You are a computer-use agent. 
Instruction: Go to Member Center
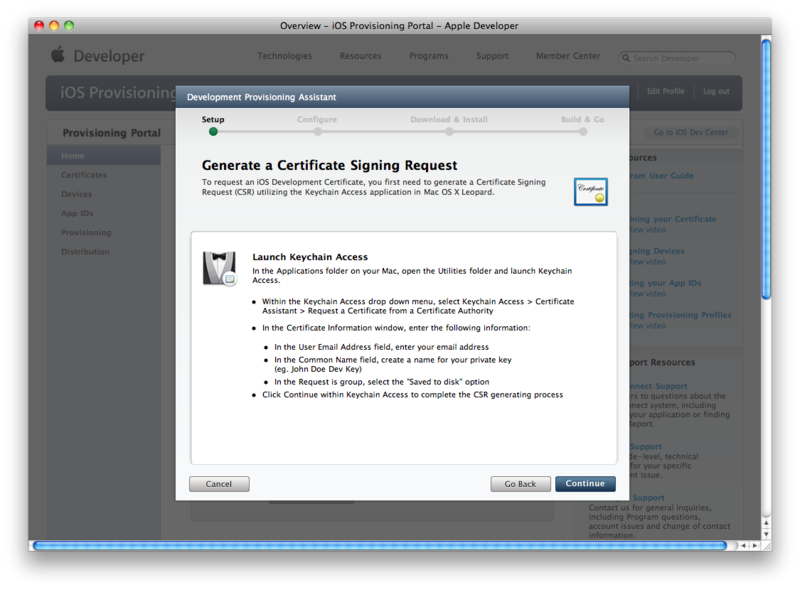coord(568,56)
